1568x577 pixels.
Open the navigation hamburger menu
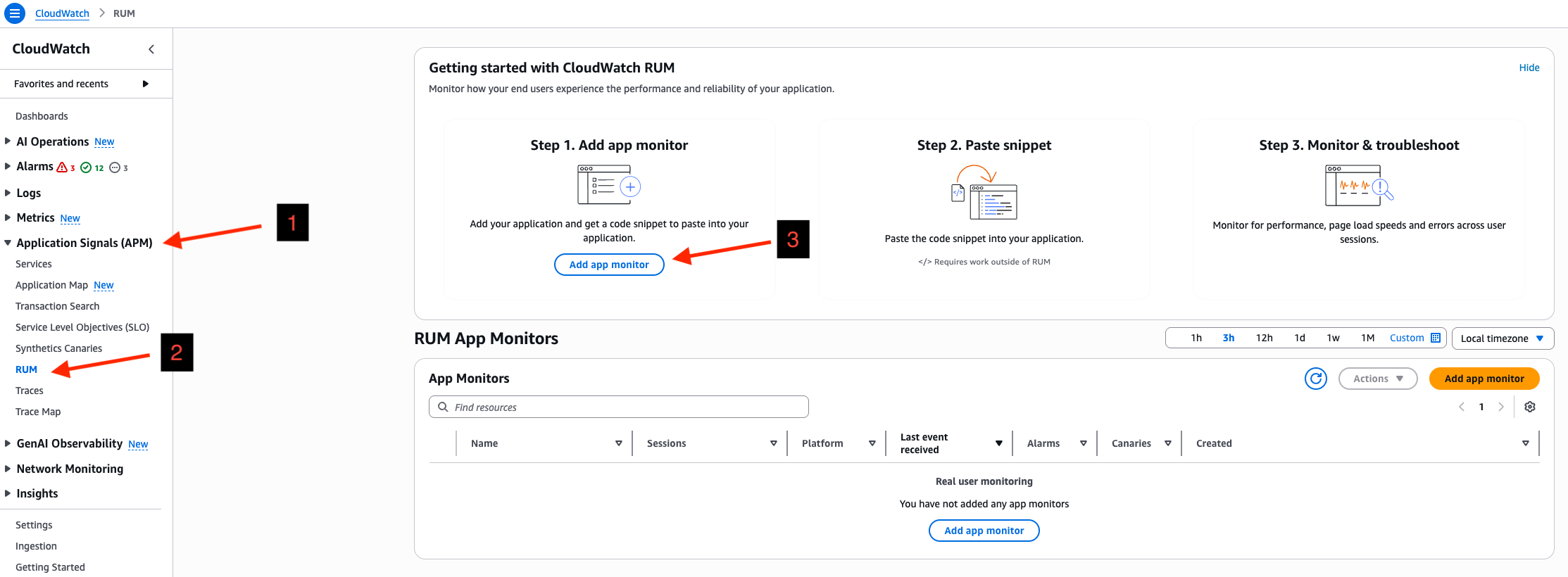14,13
